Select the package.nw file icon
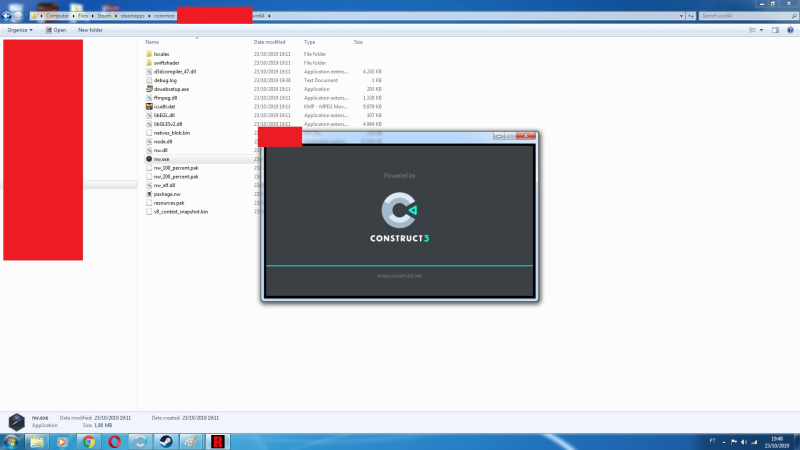 point(149,194)
